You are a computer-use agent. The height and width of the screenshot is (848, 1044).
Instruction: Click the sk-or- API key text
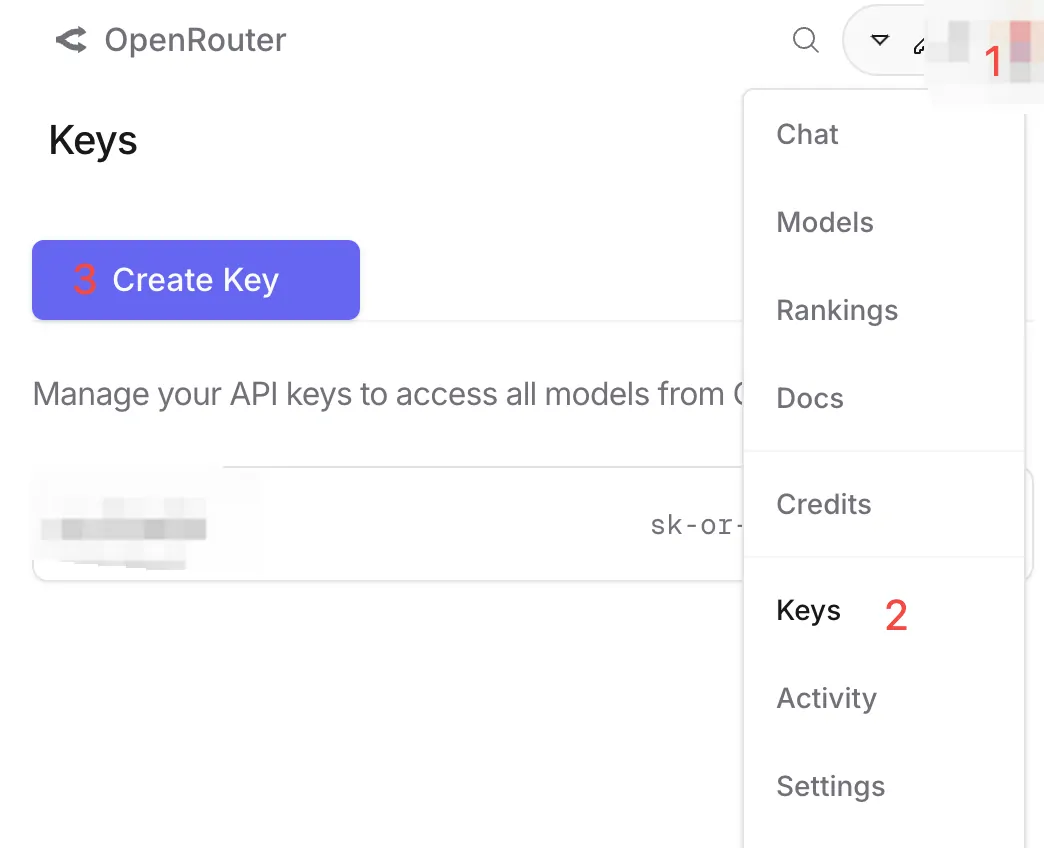pyautogui.click(x=696, y=525)
